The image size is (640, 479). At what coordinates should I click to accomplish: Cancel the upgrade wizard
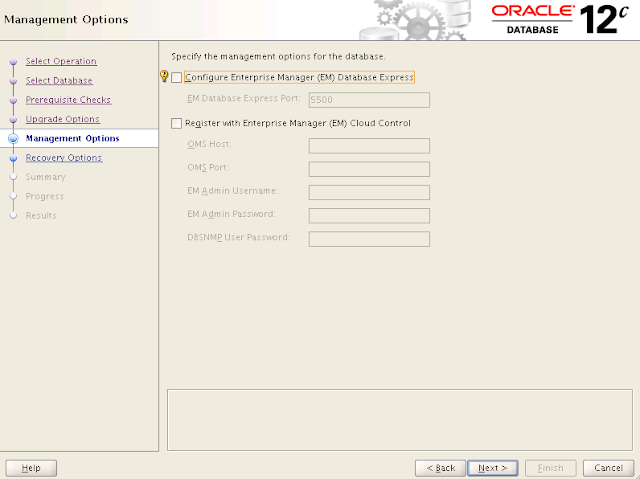[609, 468]
